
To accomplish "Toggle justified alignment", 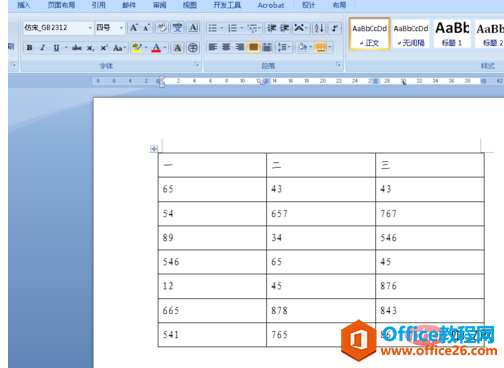I will tap(253, 47).
